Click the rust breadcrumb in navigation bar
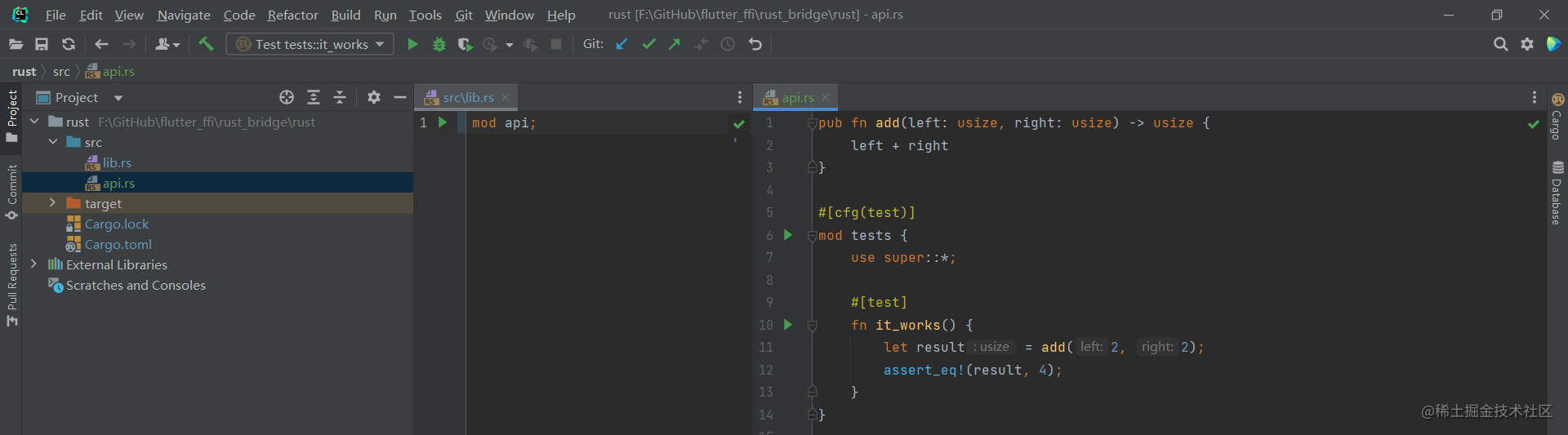The image size is (1568, 435). click(x=24, y=72)
